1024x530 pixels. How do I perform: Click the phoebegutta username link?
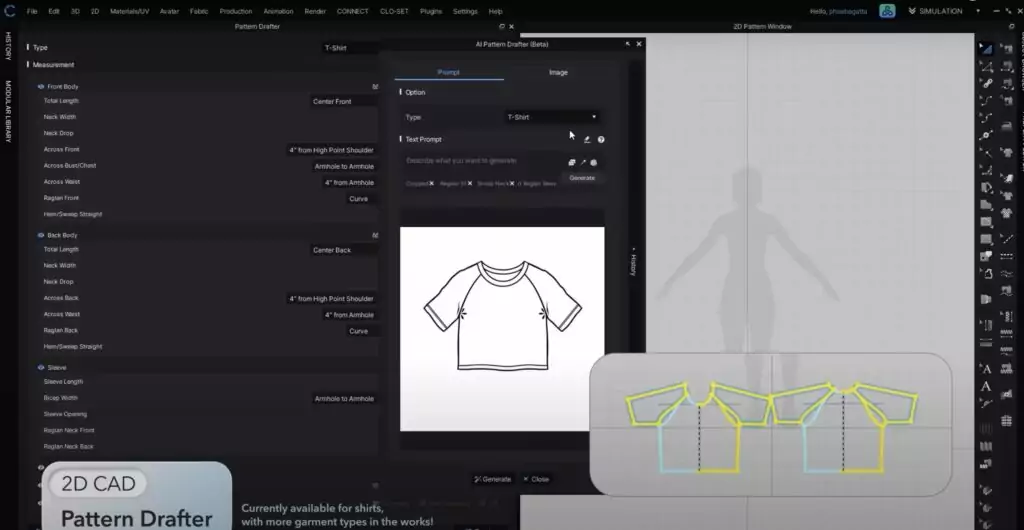[849, 12]
